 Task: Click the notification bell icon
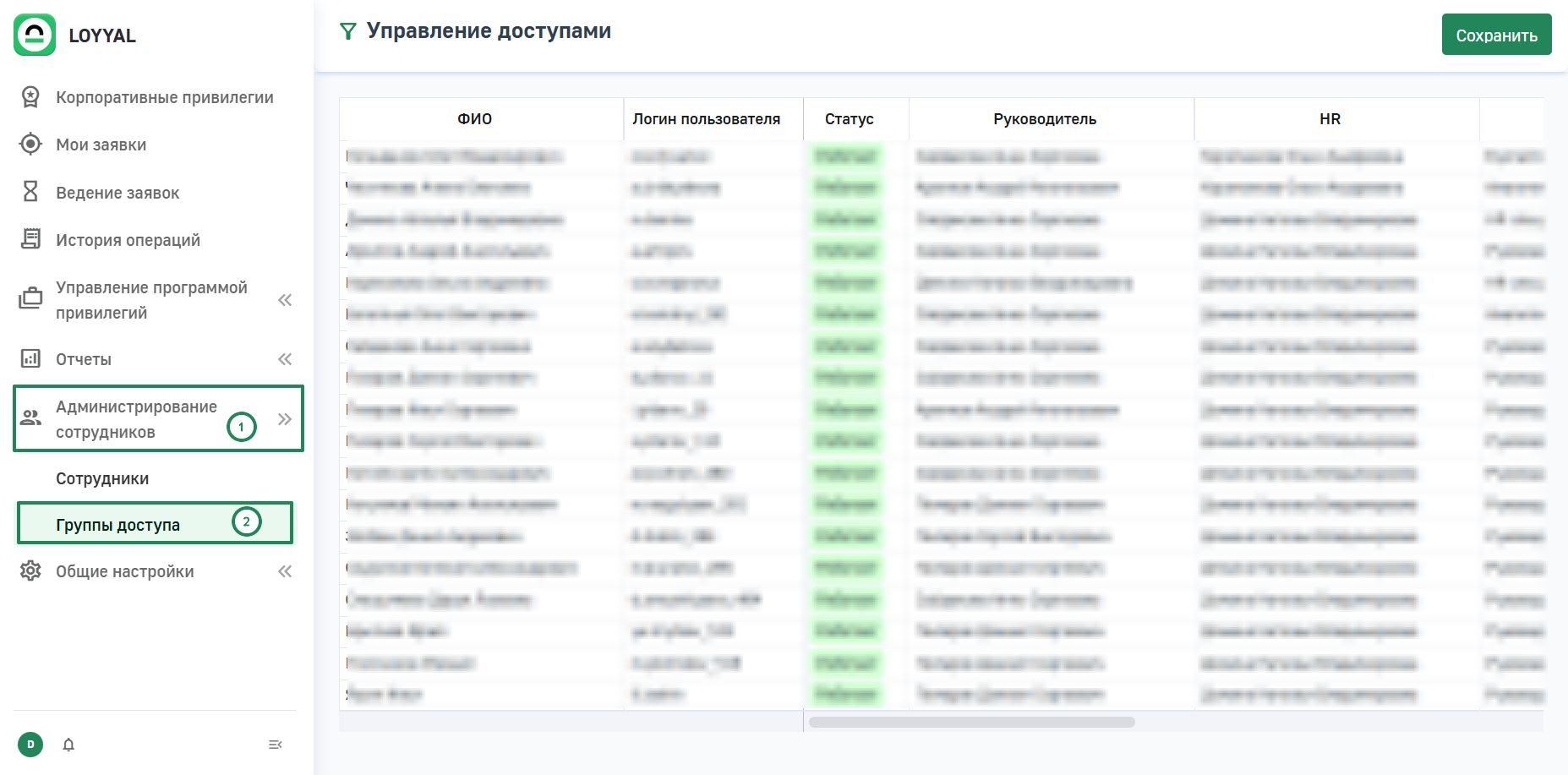coord(68,745)
